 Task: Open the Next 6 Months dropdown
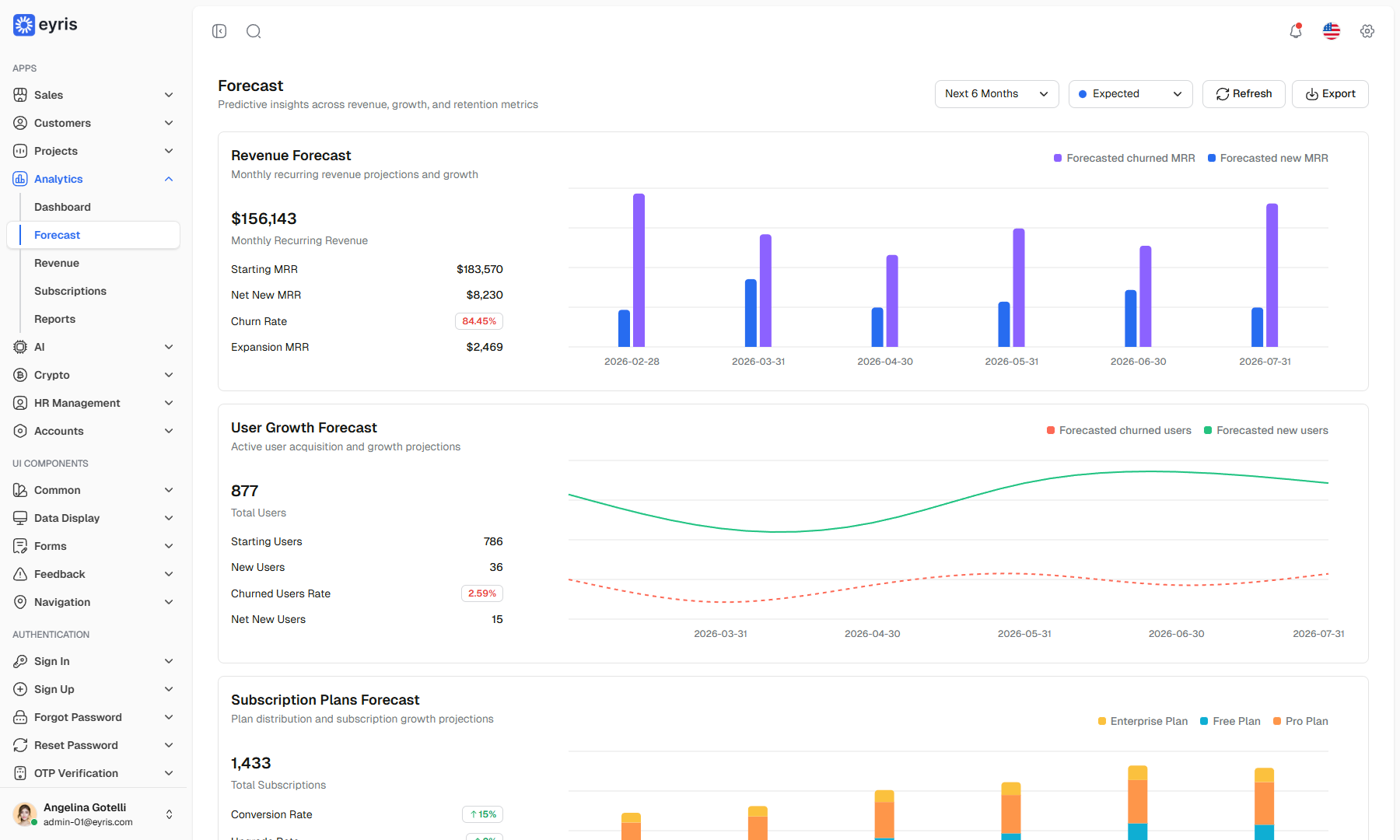coord(997,94)
